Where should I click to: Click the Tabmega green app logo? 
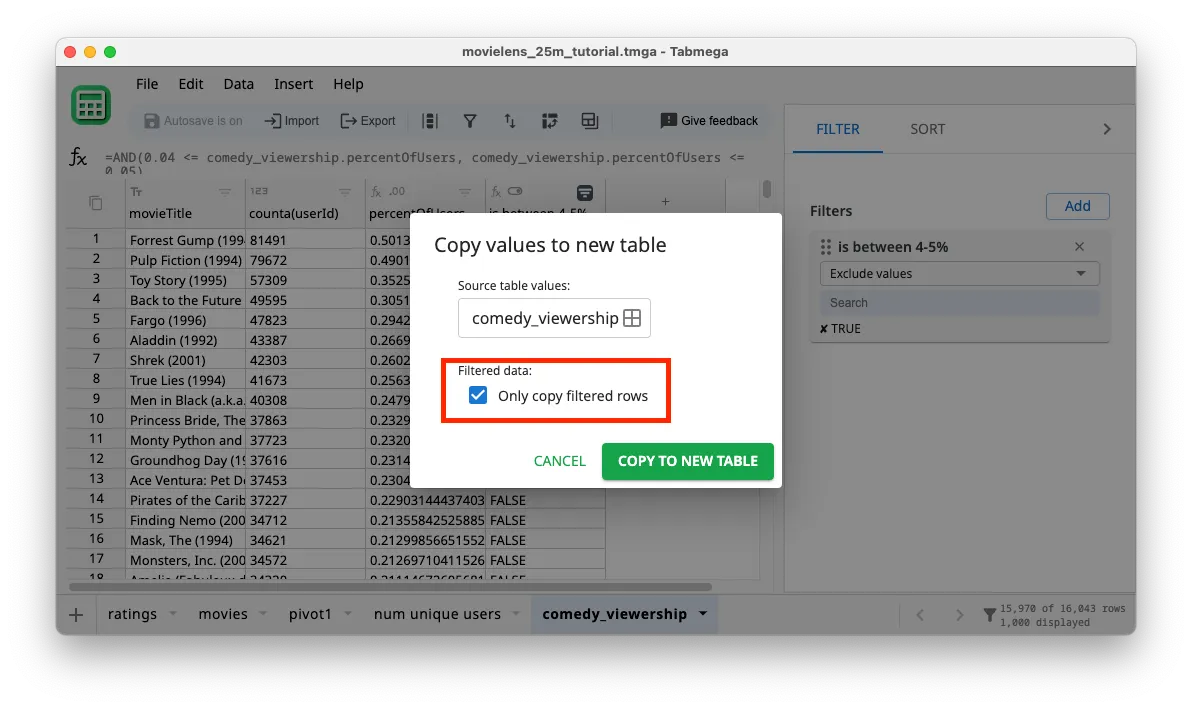tap(91, 105)
